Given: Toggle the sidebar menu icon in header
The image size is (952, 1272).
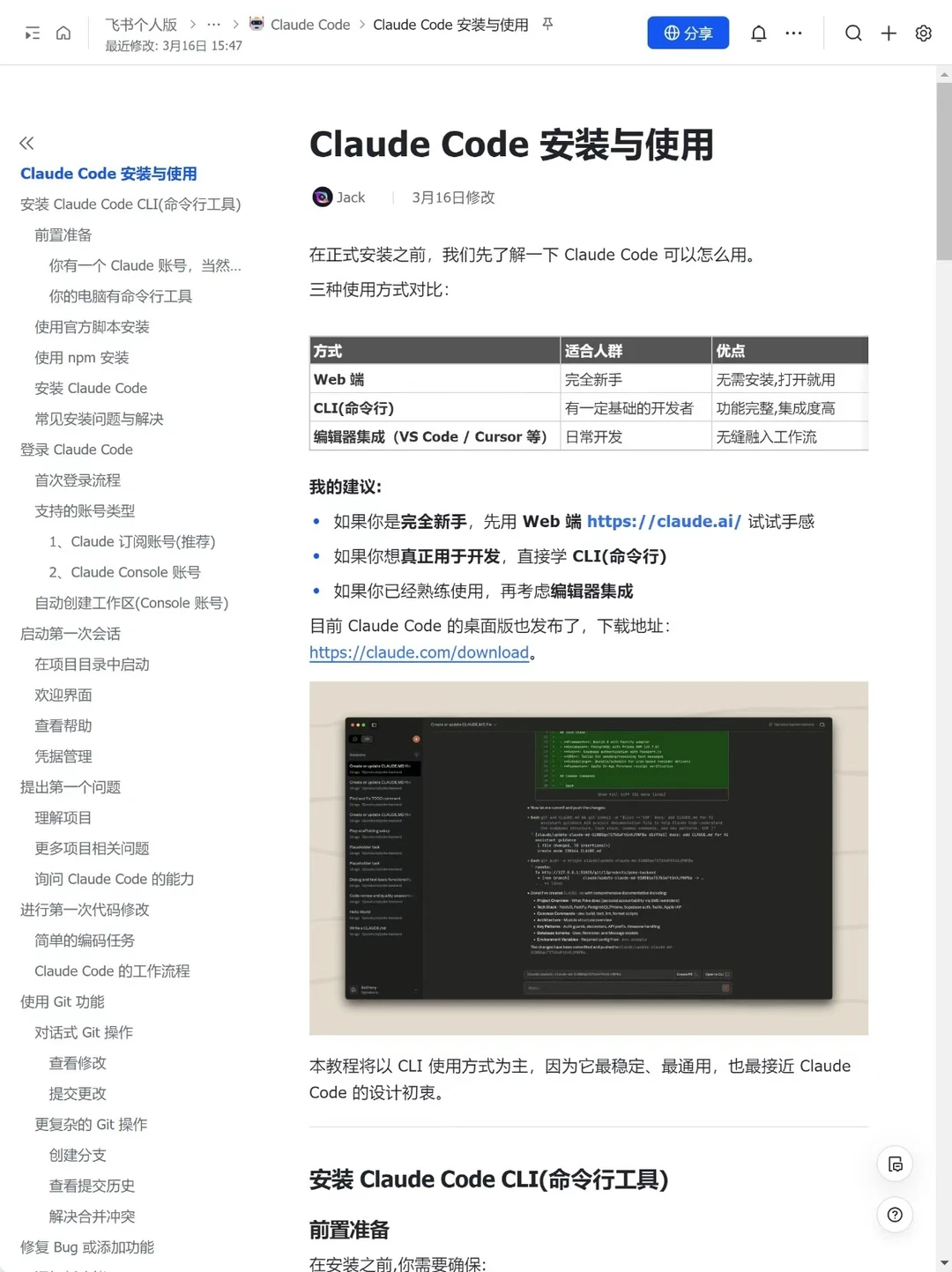Looking at the screenshot, I should pos(33,33).
